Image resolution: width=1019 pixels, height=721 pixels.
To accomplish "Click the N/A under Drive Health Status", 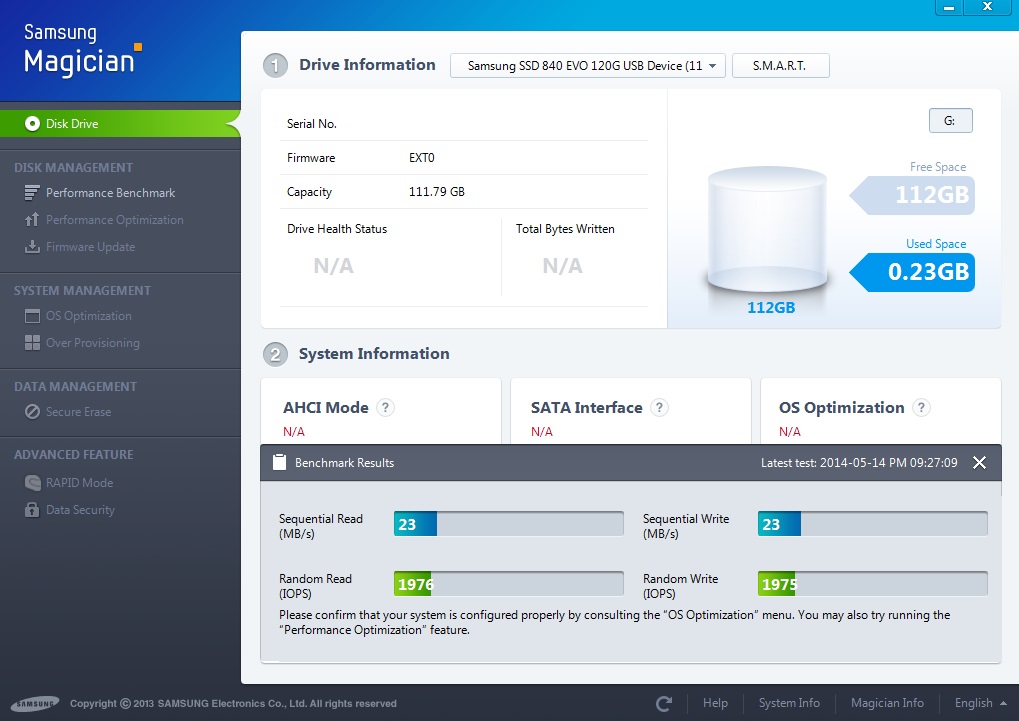I will pos(333,265).
